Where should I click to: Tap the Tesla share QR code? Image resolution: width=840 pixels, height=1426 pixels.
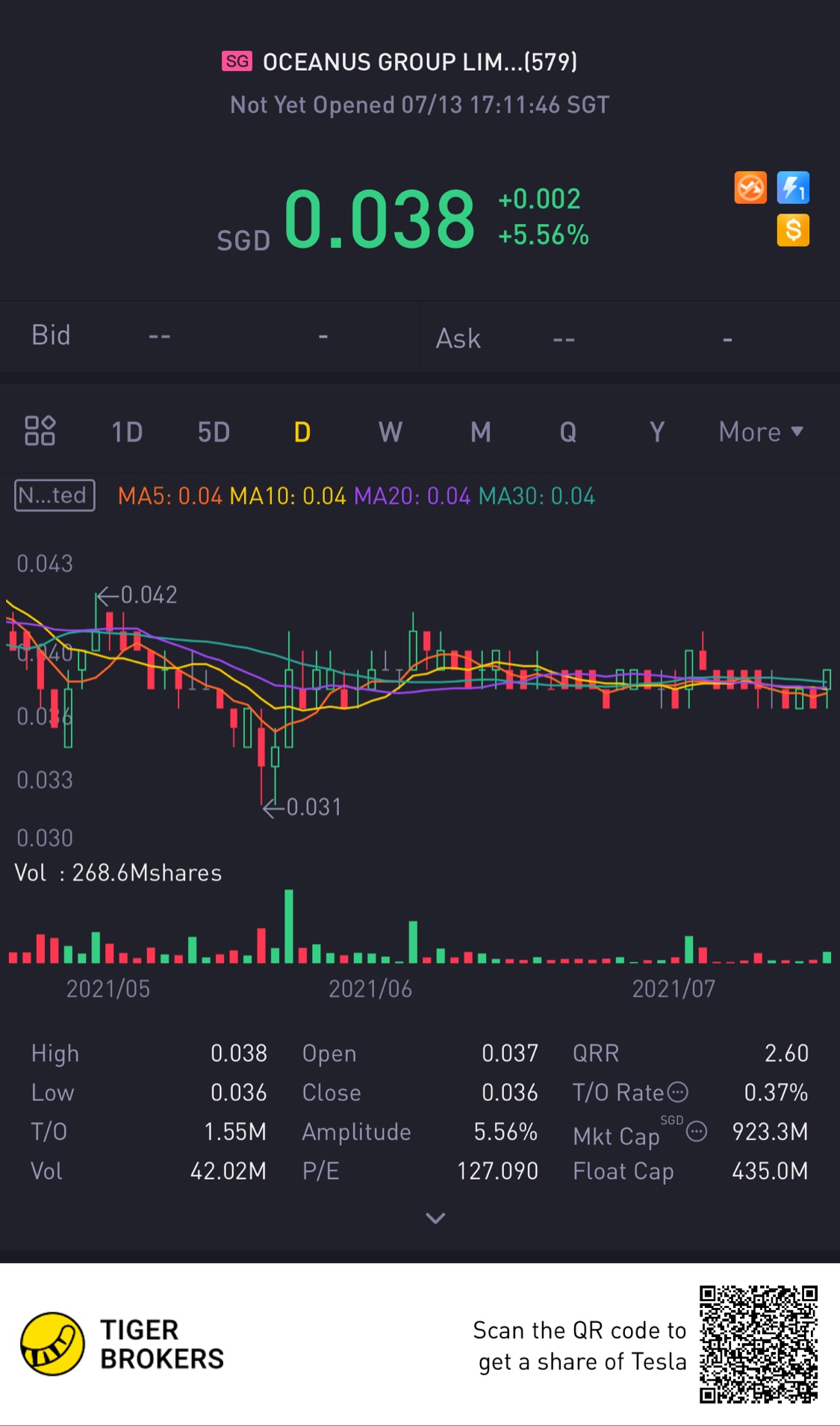pyautogui.click(x=759, y=1345)
